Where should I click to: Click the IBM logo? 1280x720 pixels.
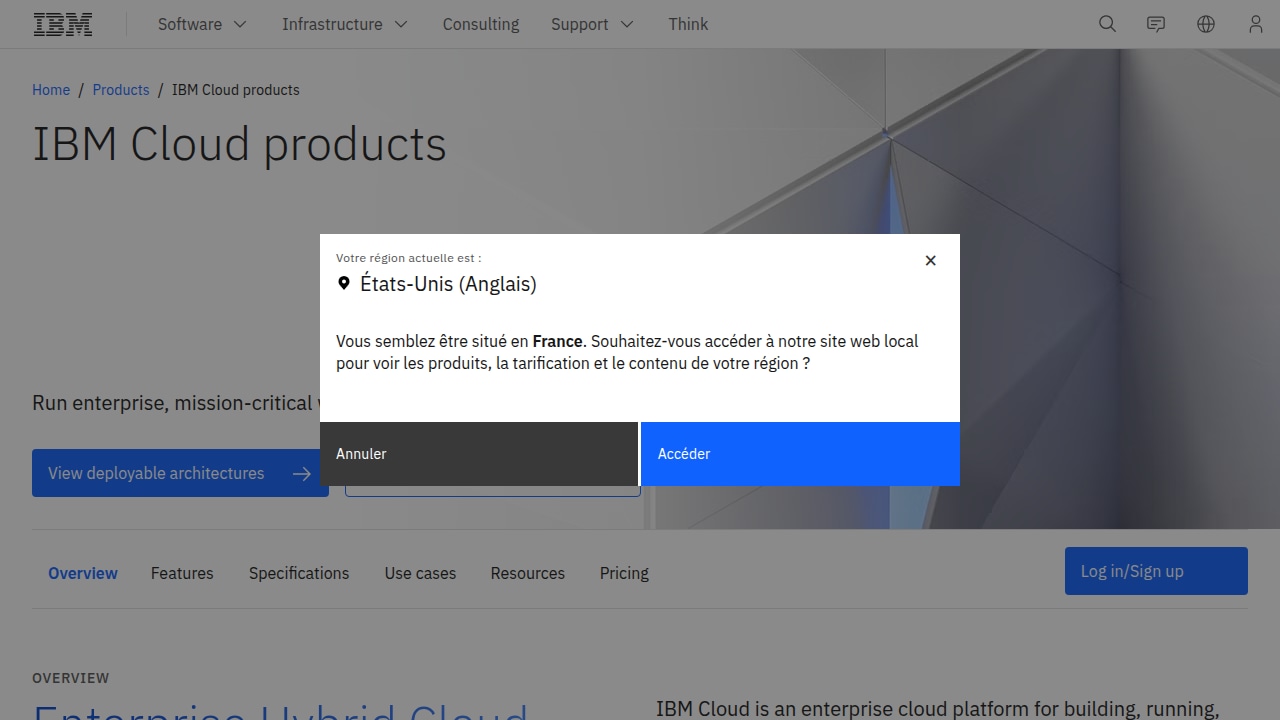coord(63,24)
